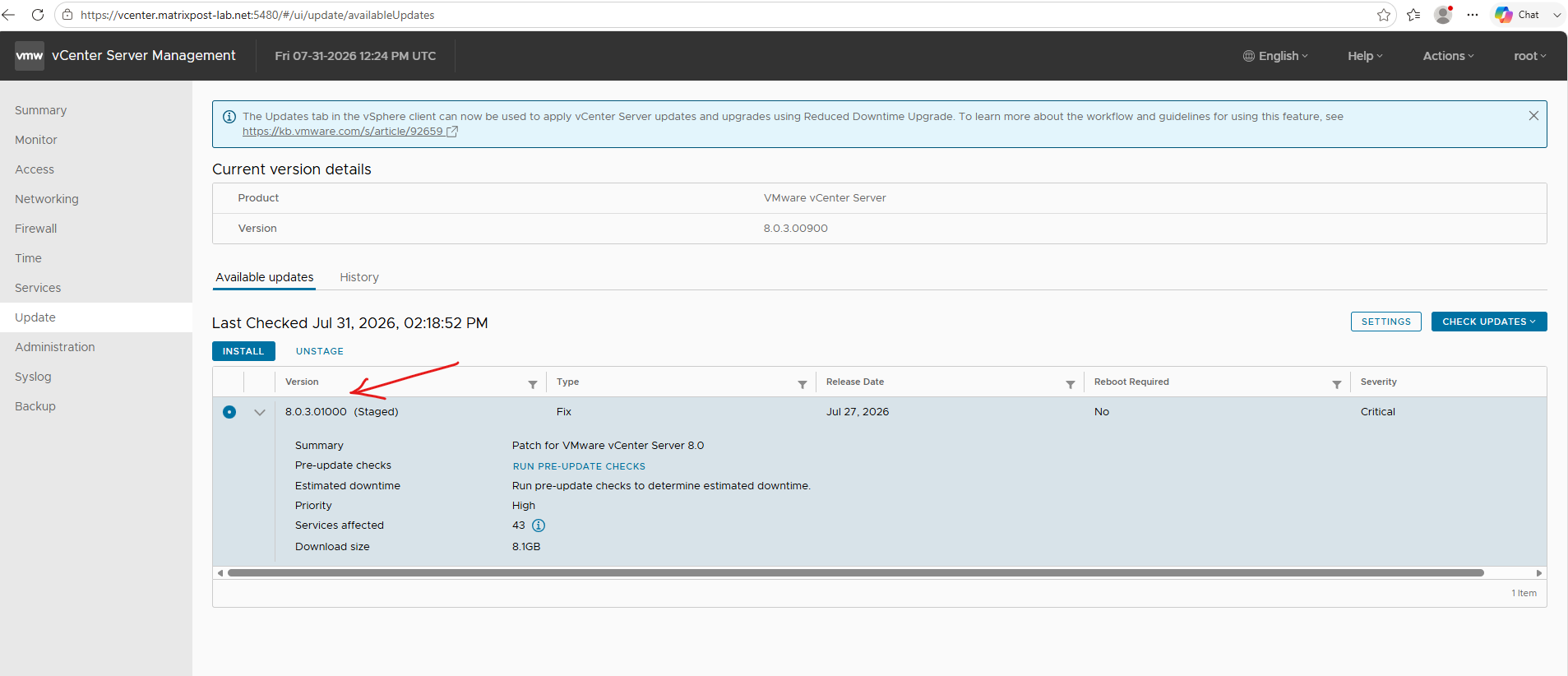
Task: Open the root user dropdown
Action: [x=1530, y=56]
